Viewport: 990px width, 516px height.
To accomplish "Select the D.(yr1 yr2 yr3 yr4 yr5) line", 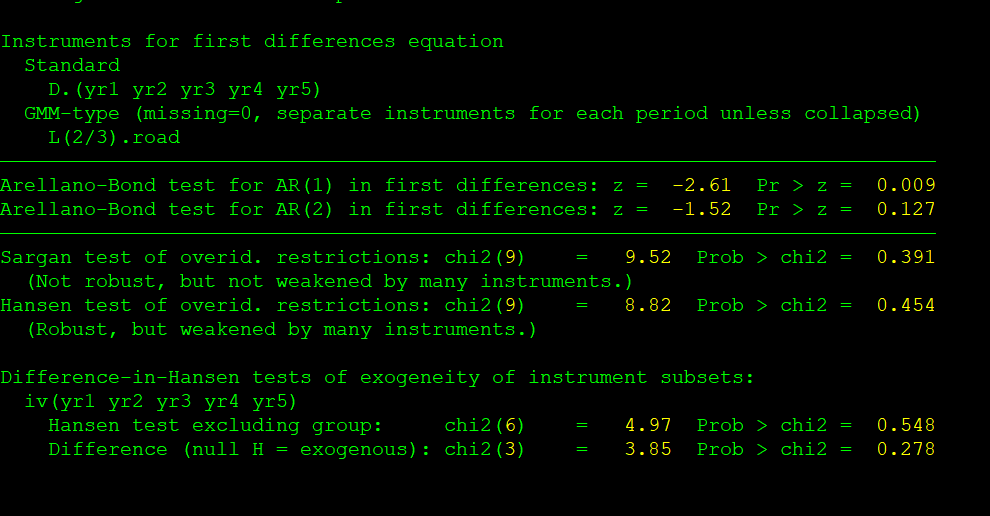I will 185,90.
